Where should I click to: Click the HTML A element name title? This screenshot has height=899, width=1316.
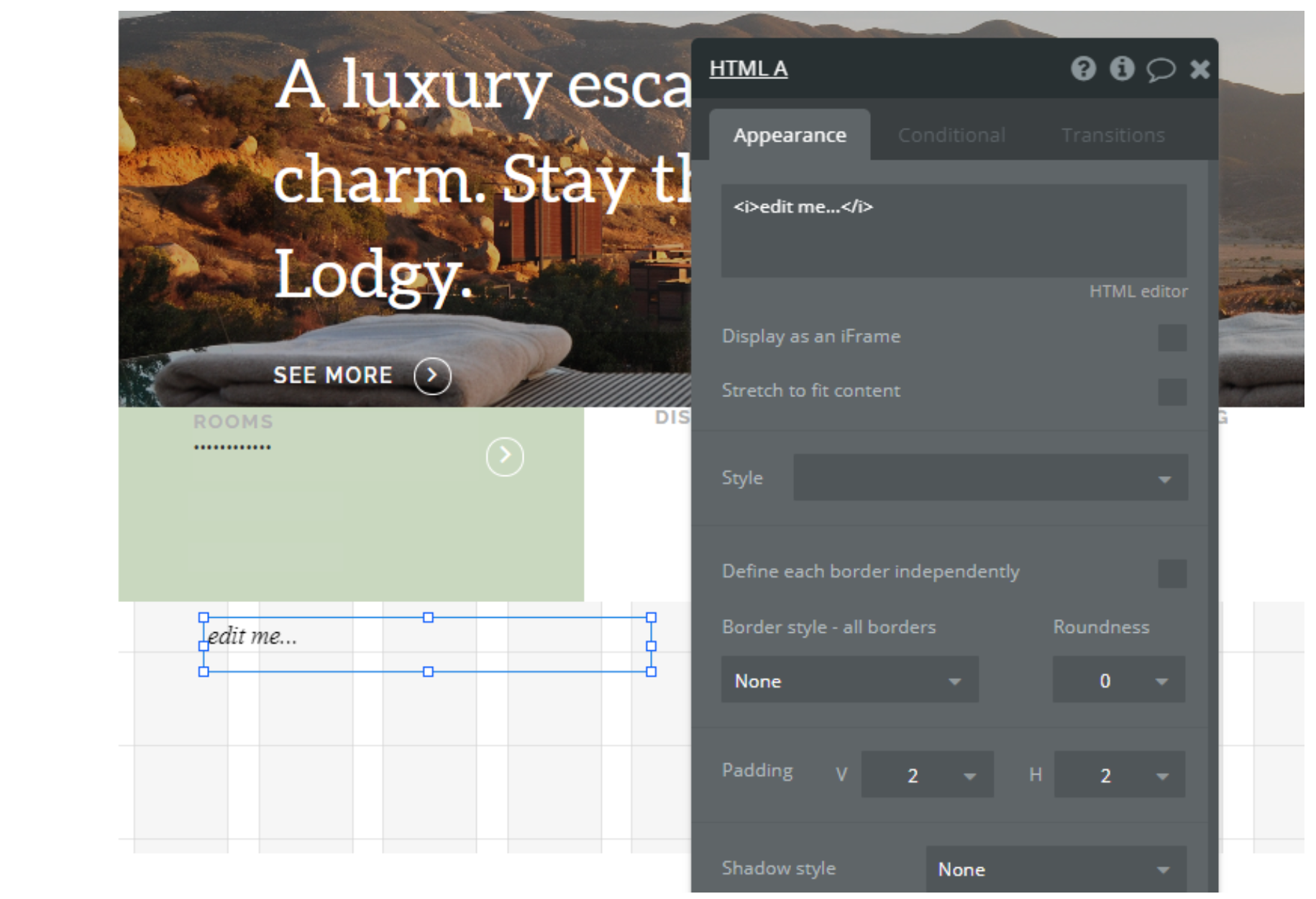pyautogui.click(x=748, y=69)
